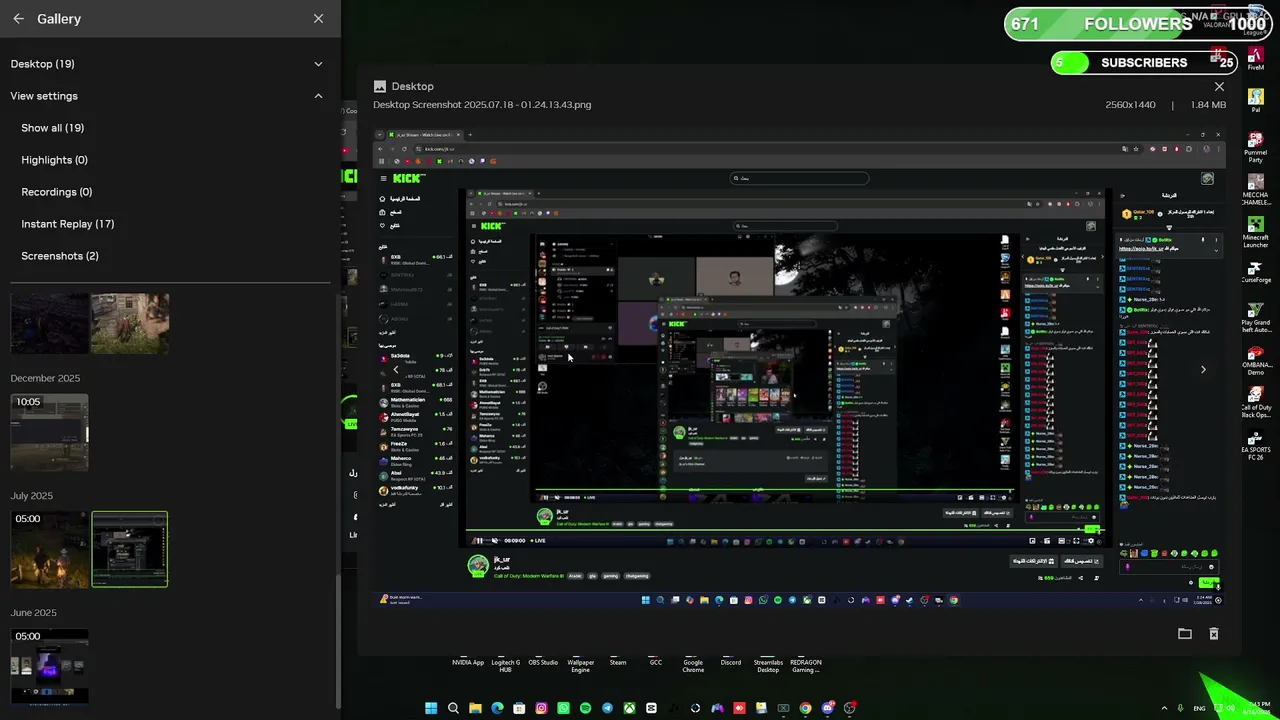Open the NVIDIA App desktop shortcut
Viewport: 1280px width, 720px height.
(x=468, y=662)
